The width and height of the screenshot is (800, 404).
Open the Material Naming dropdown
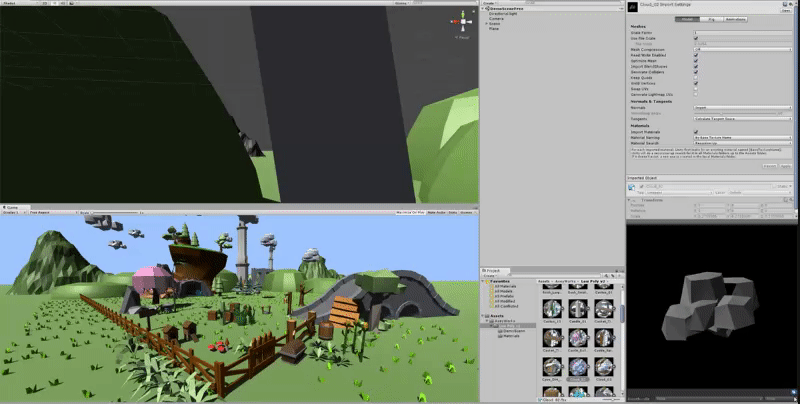[x=743, y=138]
